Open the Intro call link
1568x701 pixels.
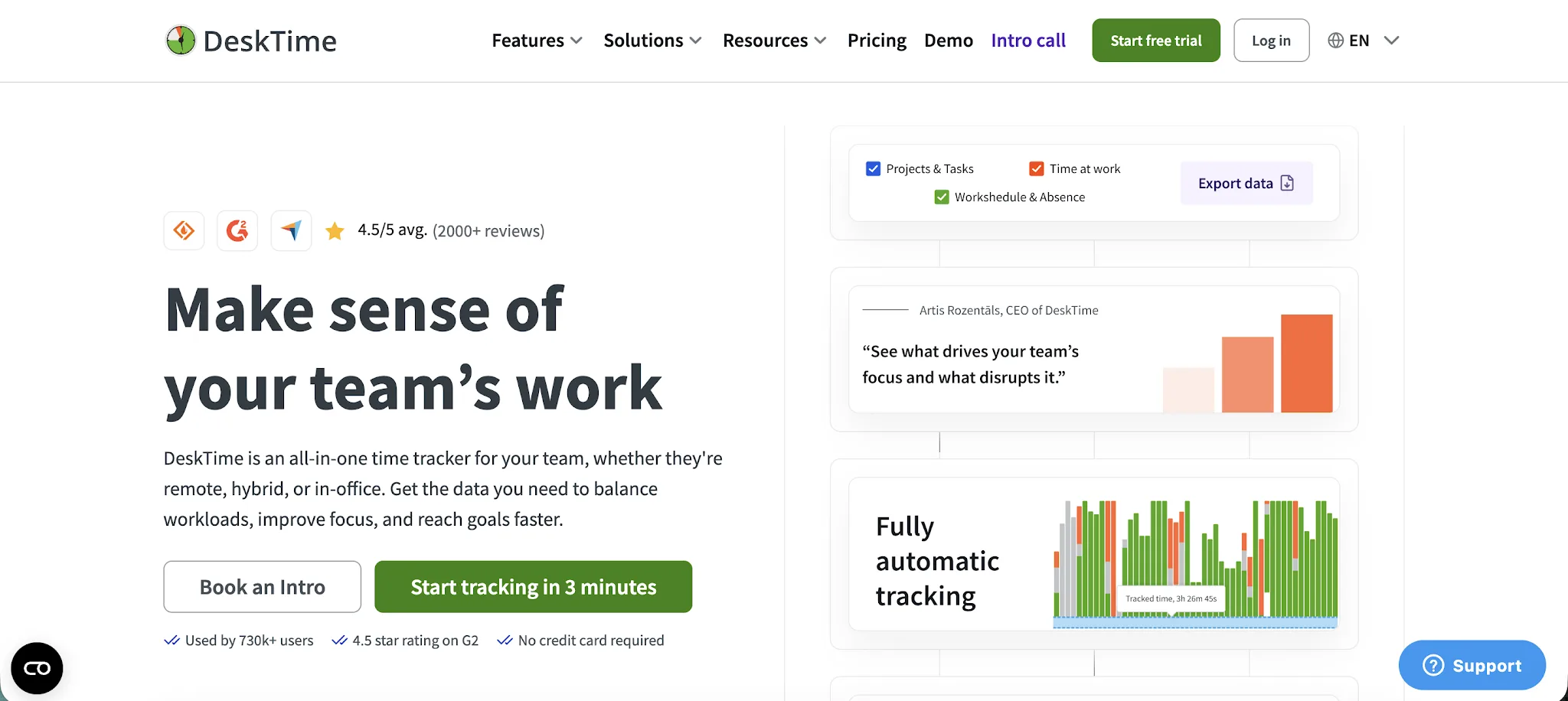pos(1028,41)
